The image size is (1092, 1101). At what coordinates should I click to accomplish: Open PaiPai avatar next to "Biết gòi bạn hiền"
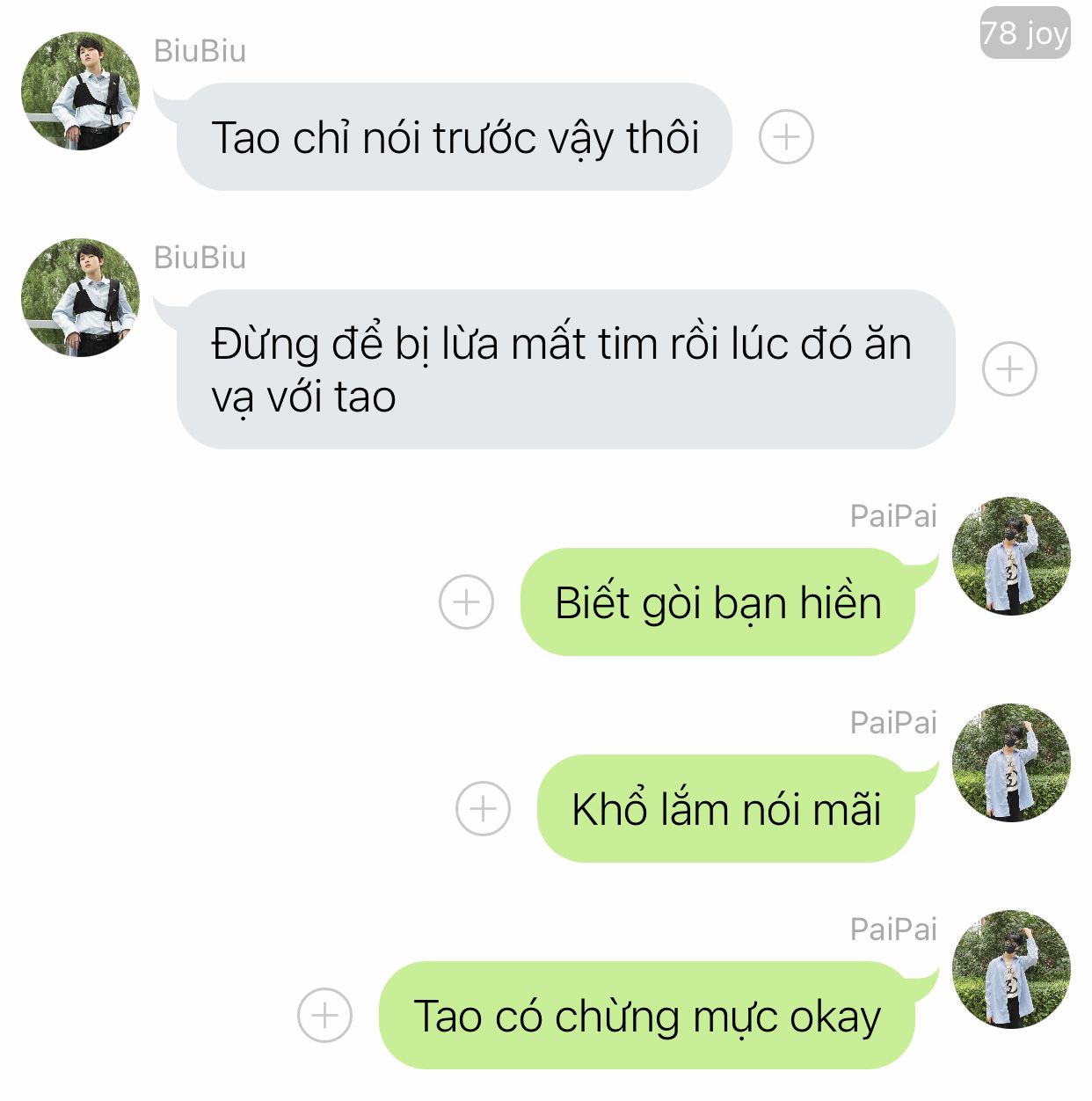[1011, 556]
